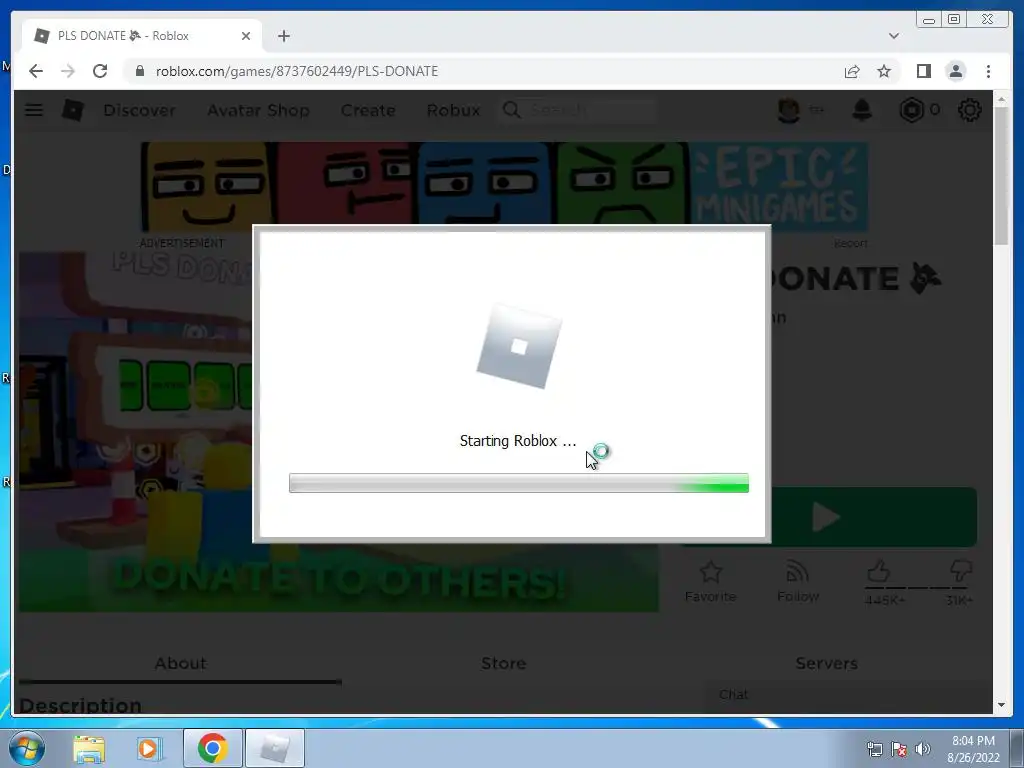Expand the tab search chevron
Image resolution: width=1024 pixels, height=768 pixels.
[x=893, y=36]
